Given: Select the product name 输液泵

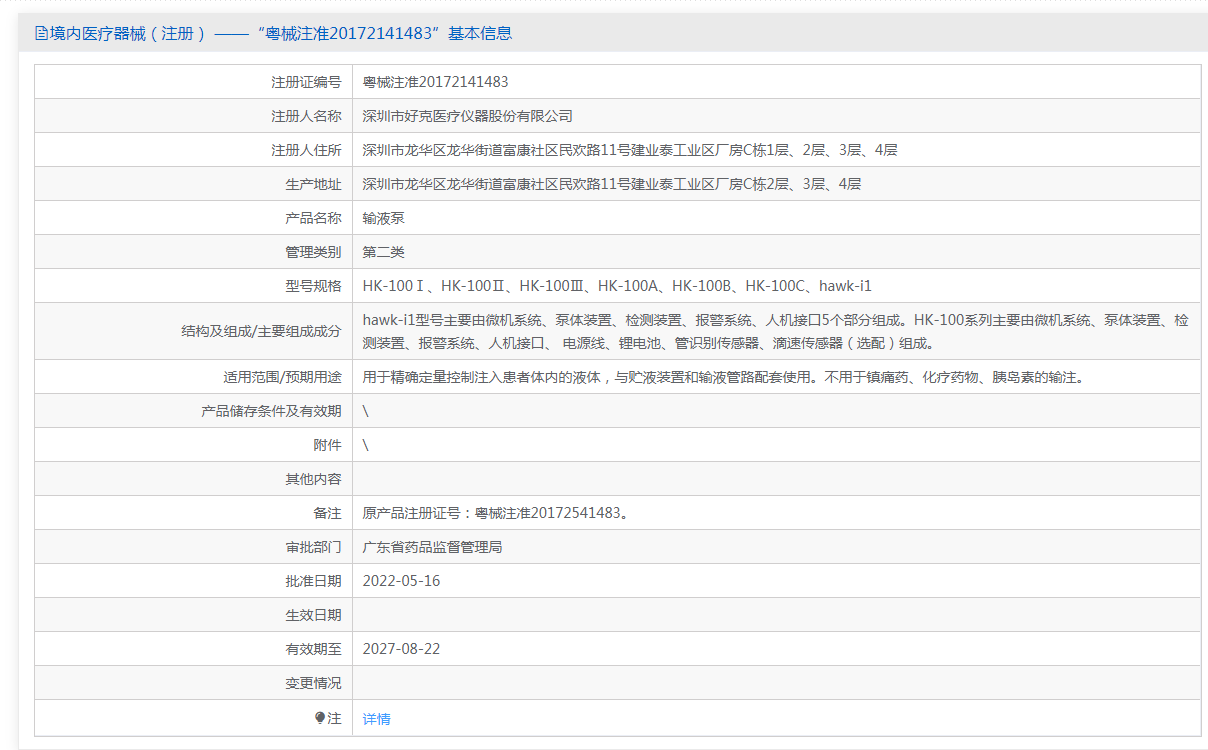Looking at the screenshot, I should (383, 218).
